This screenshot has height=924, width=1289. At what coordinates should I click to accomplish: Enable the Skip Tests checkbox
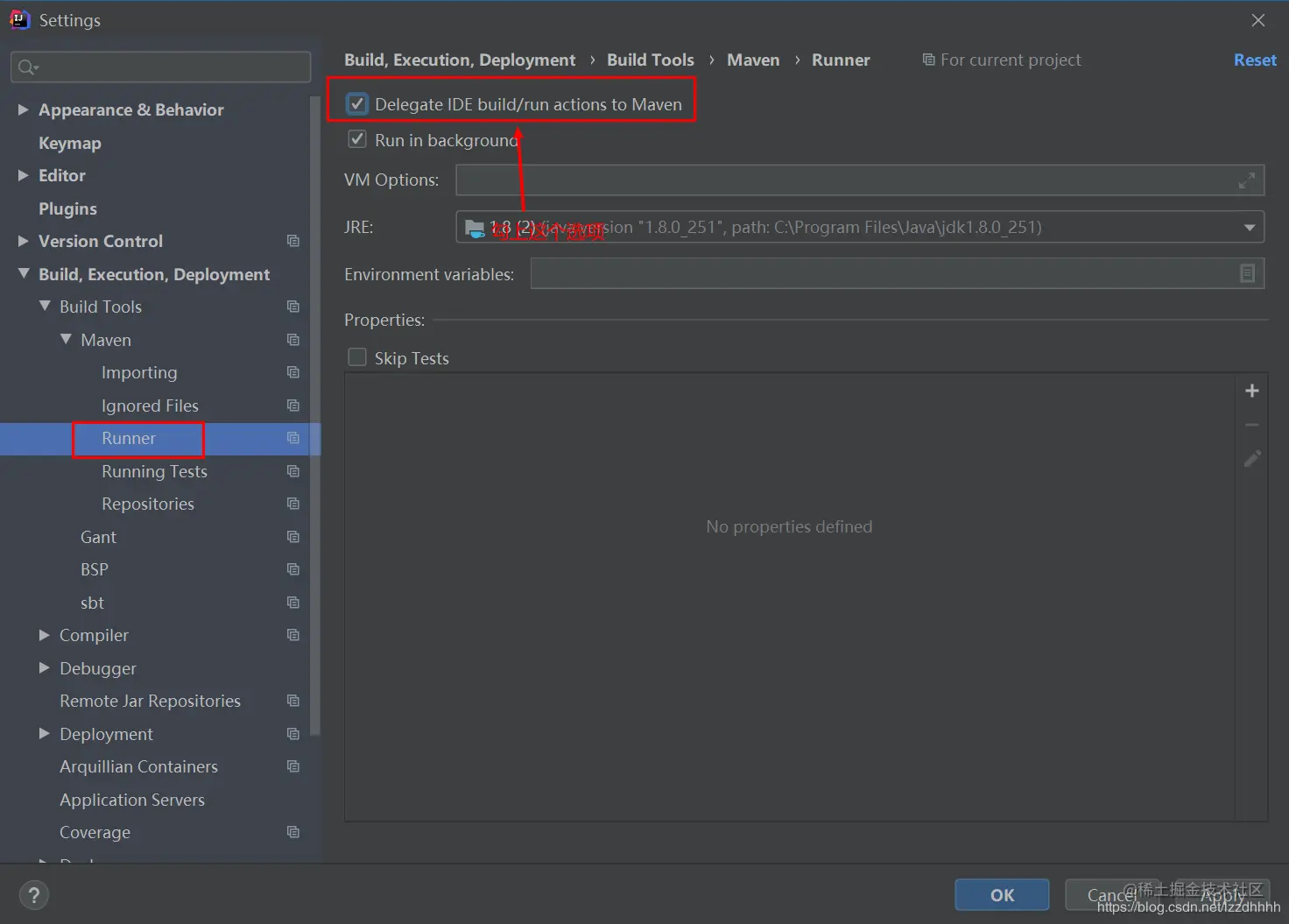[357, 357]
